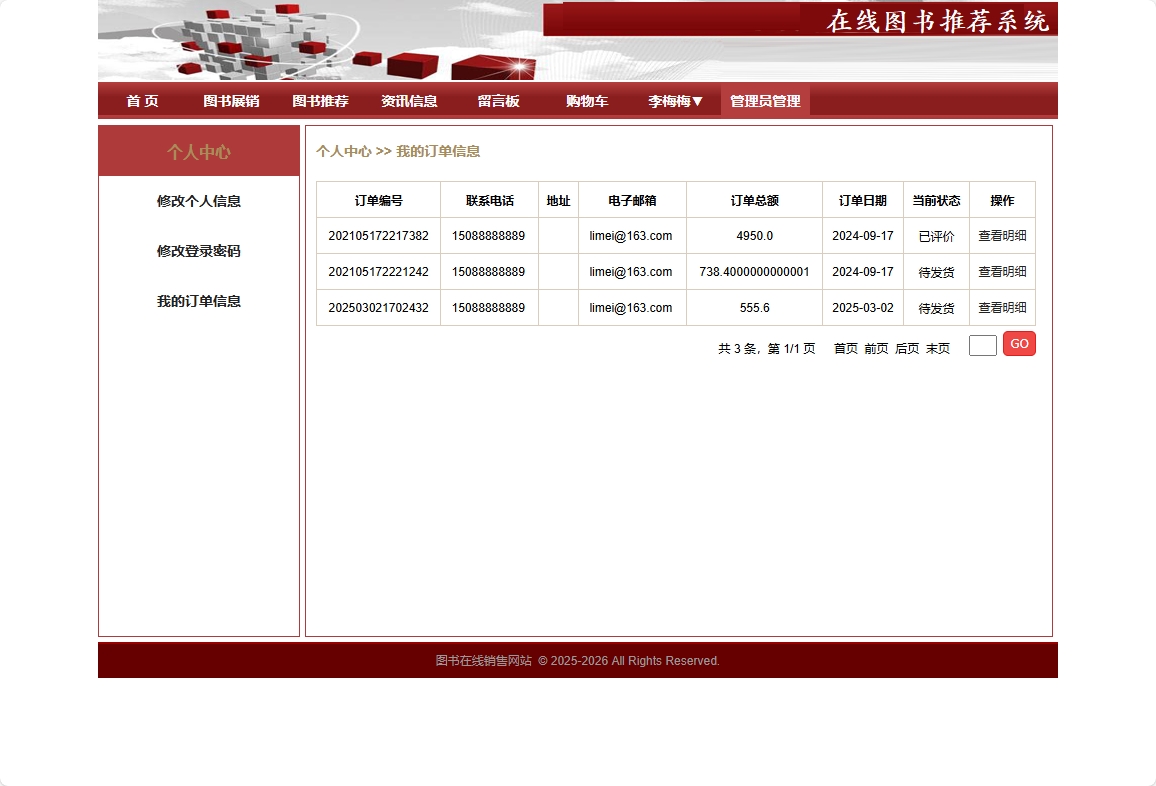Screen dimensions: 1156x786
Task: Select 图书展销 from the navigation bar
Action: click(231, 100)
